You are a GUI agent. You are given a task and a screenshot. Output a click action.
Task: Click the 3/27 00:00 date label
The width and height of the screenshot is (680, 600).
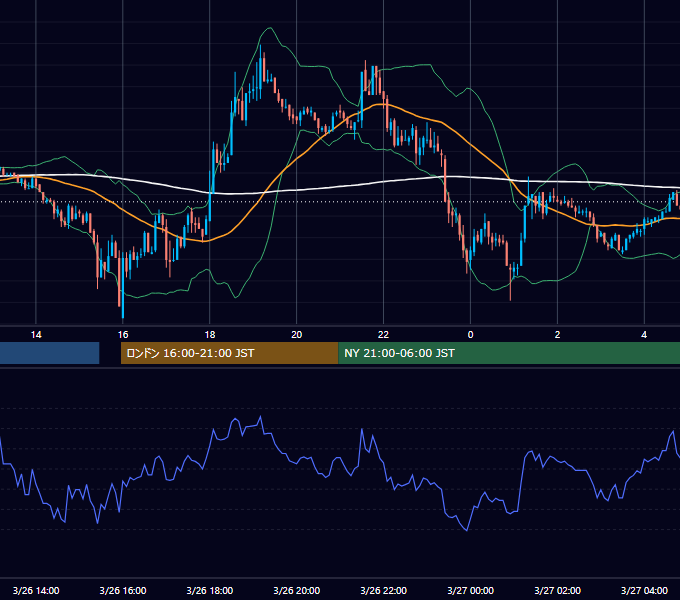pyautogui.click(x=471, y=590)
